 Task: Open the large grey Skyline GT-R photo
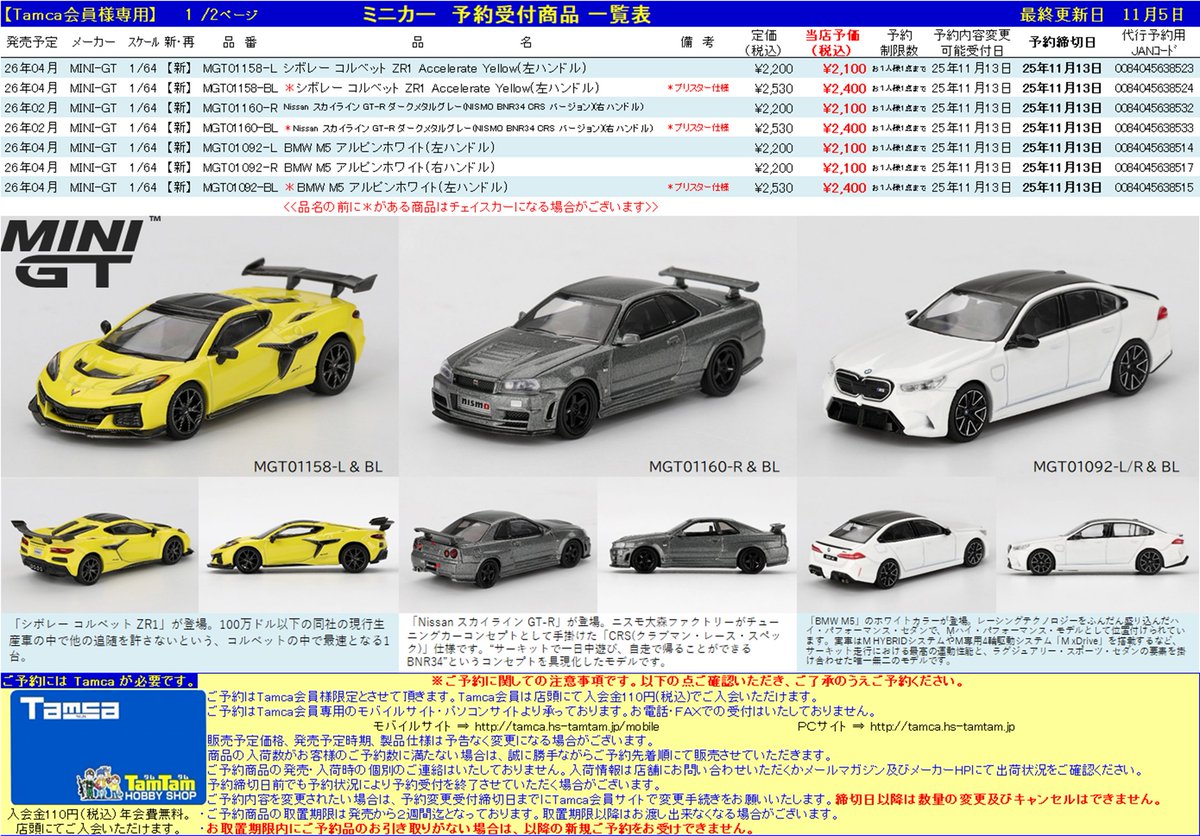tap(598, 348)
